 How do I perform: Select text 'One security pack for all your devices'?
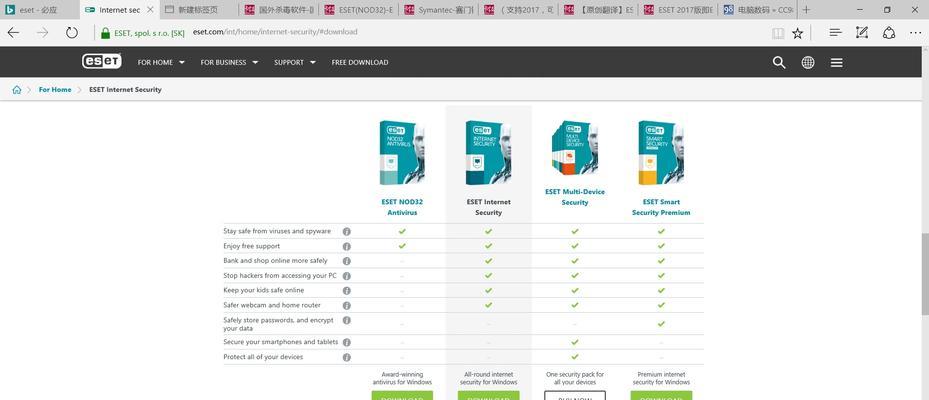pyautogui.click(x=575, y=378)
